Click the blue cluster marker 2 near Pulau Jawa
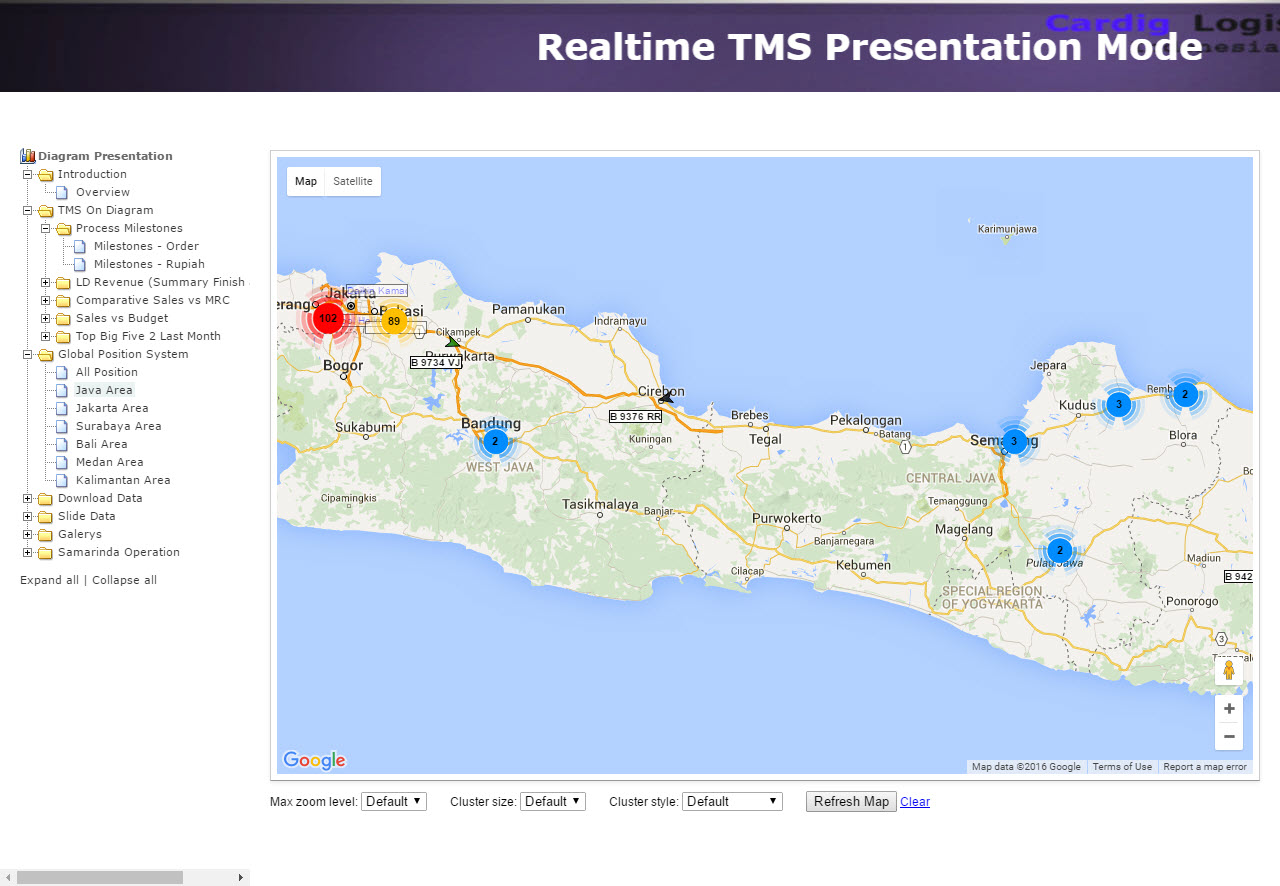The height and width of the screenshot is (886, 1280). (x=1060, y=550)
